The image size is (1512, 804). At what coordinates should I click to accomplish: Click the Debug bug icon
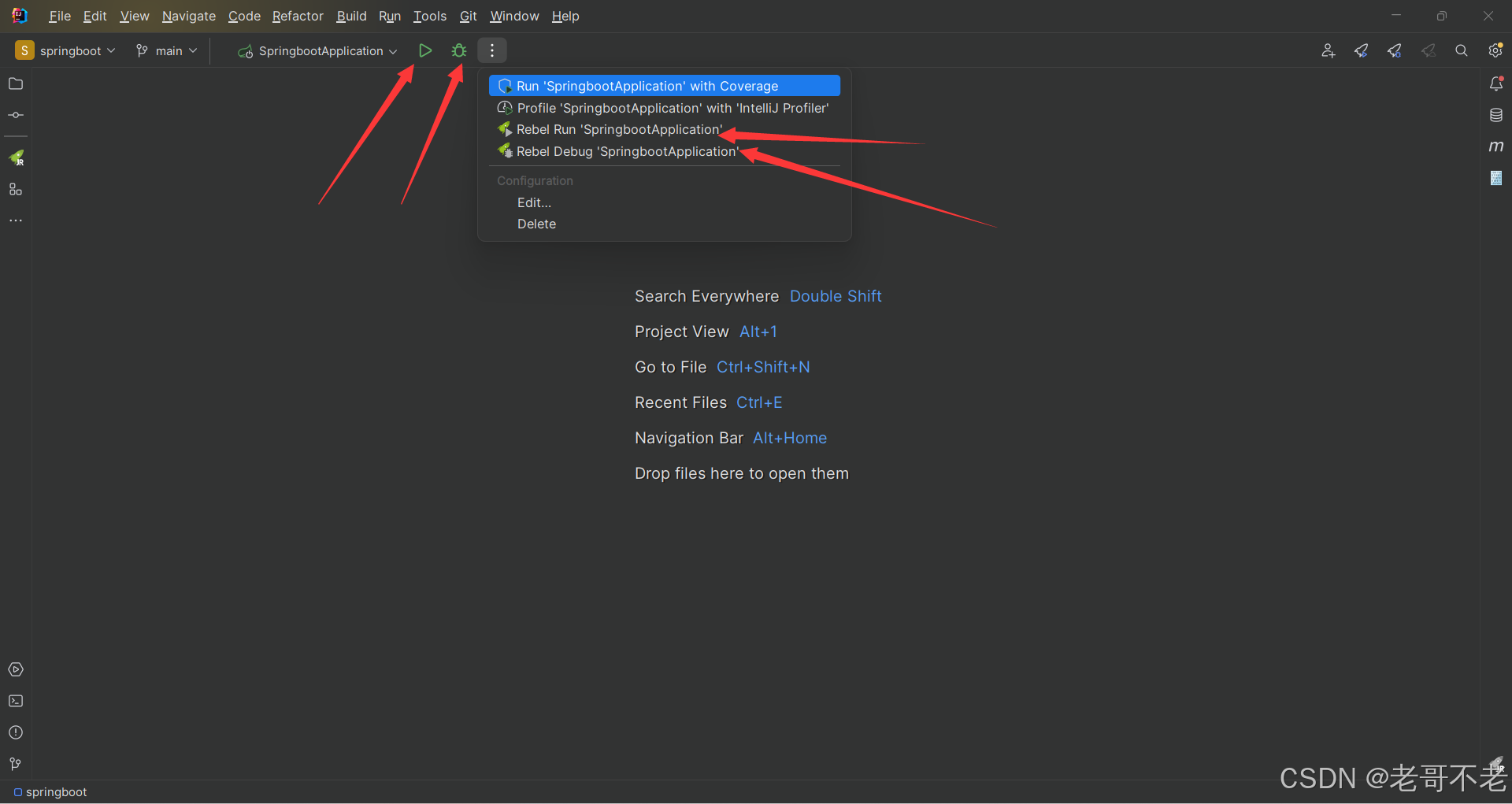pyautogui.click(x=459, y=50)
